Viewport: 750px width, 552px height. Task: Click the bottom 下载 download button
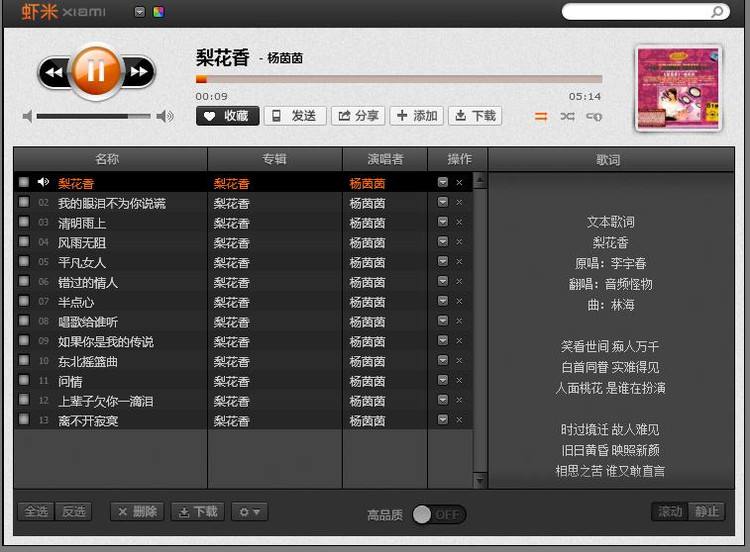coord(198,512)
